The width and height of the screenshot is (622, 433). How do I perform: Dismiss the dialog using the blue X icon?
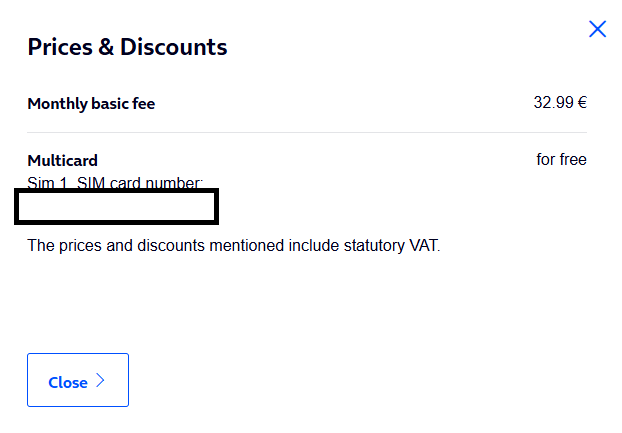597,29
